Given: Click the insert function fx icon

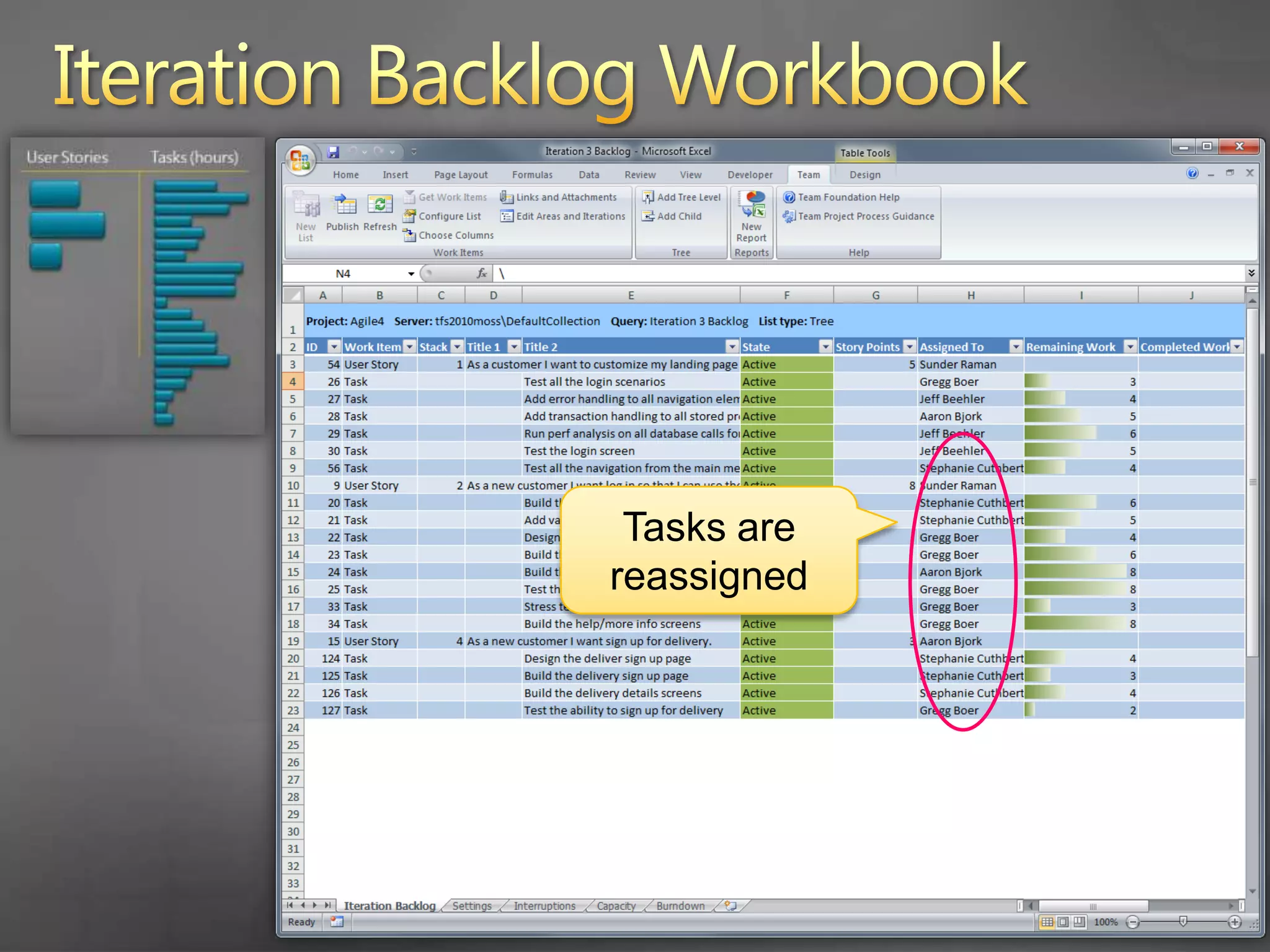Looking at the screenshot, I should (x=482, y=273).
